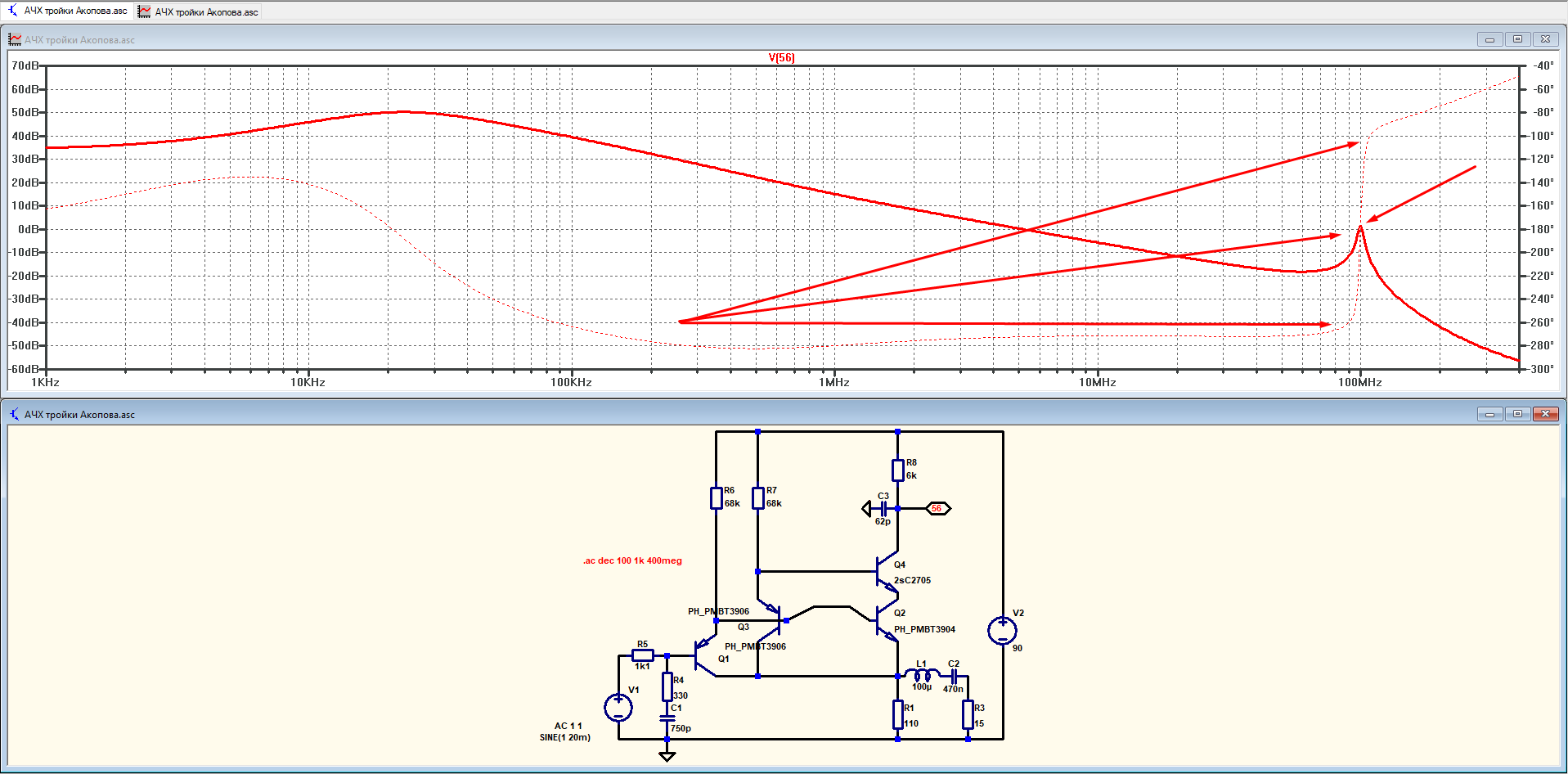
Task: Select transistor Q2 symbol
Action: pos(886,622)
